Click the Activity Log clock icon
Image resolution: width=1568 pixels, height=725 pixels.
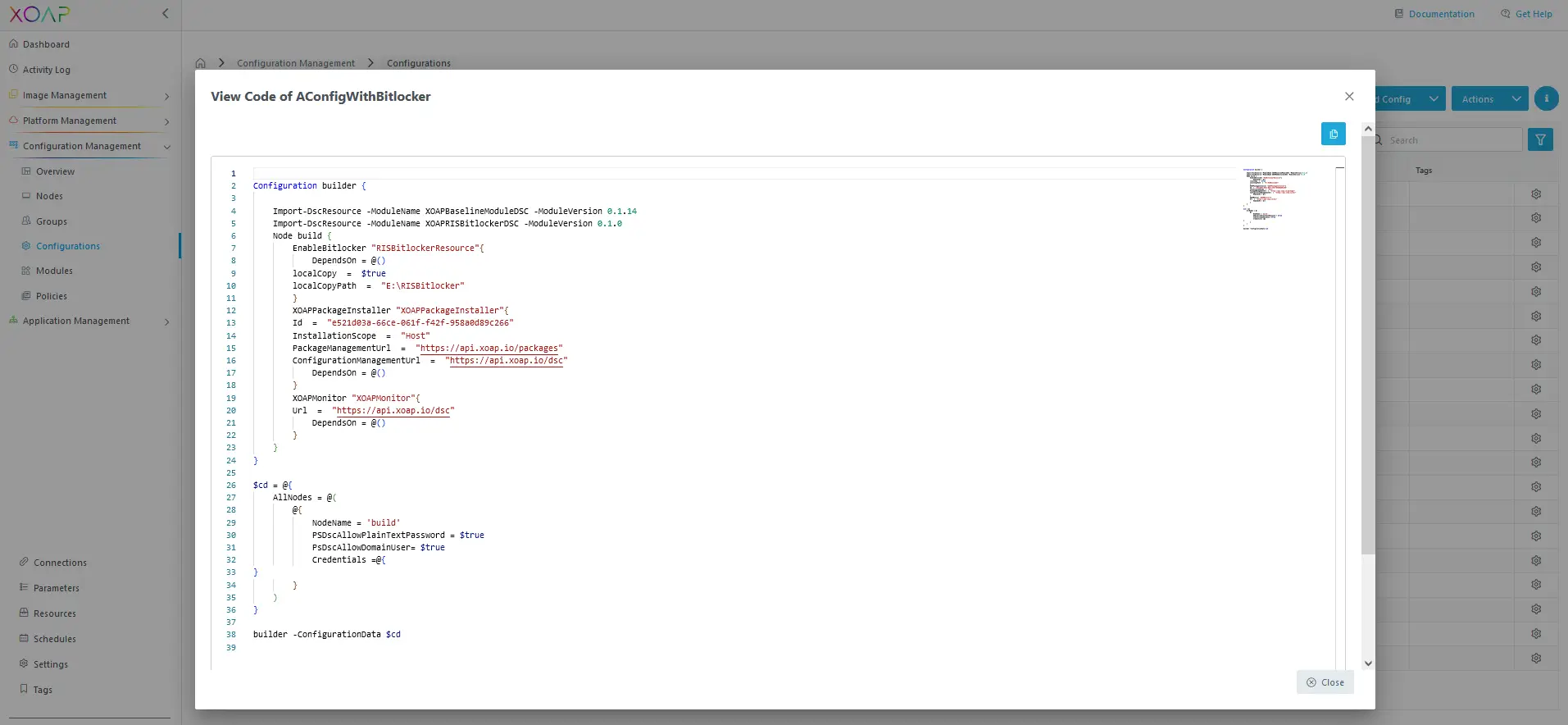coord(13,69)
